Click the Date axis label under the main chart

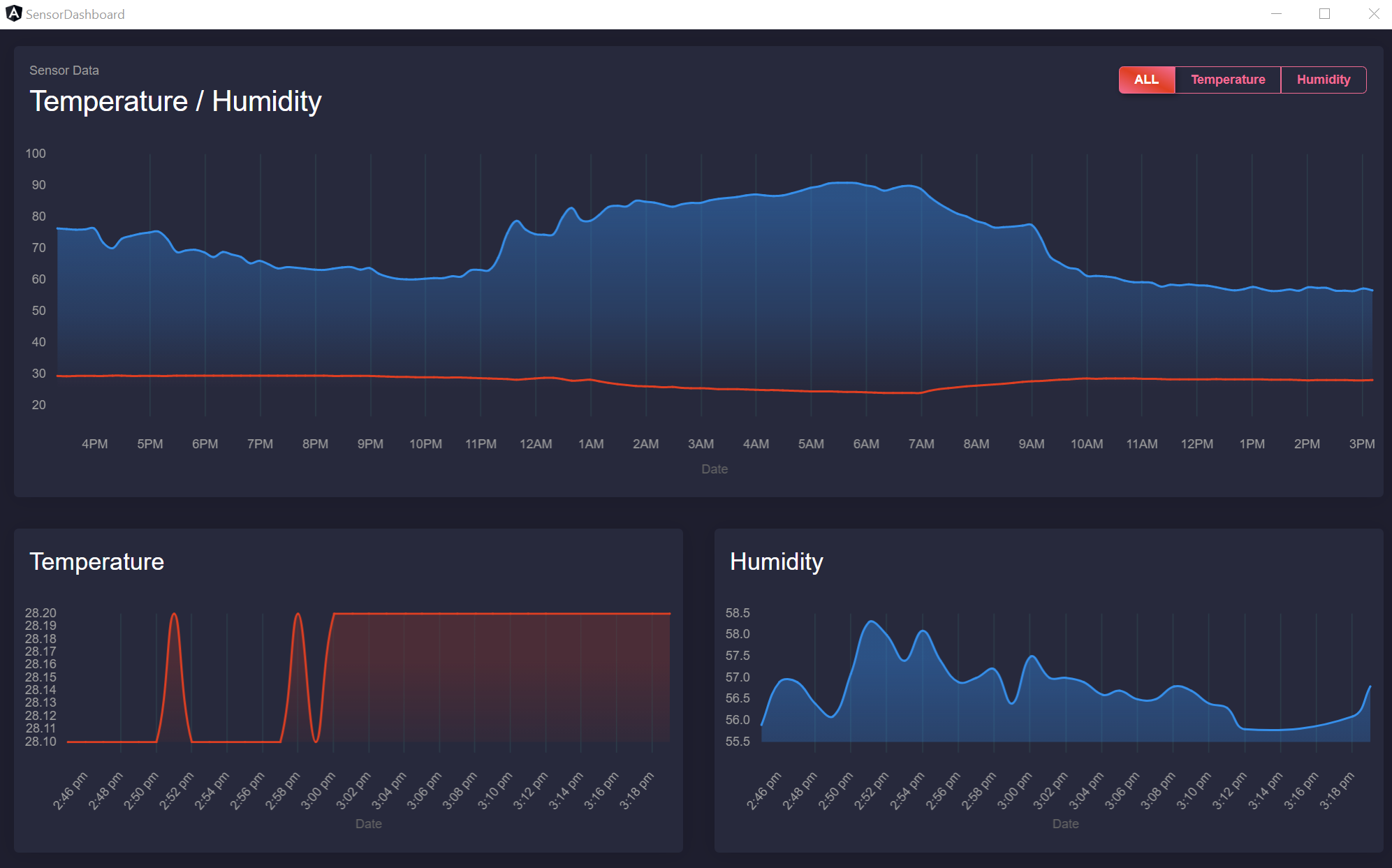pyautogui.click(x=714, y=469)
